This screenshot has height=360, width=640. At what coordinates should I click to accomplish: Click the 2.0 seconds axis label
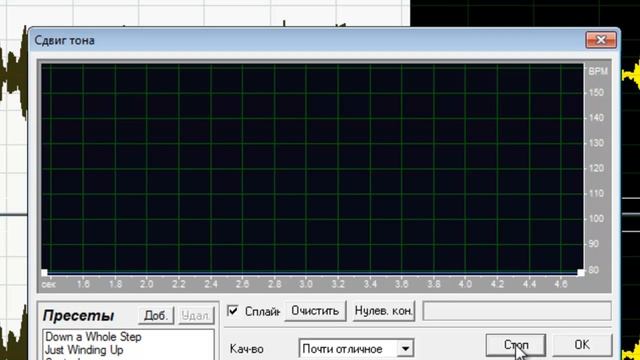pos(147,284)
